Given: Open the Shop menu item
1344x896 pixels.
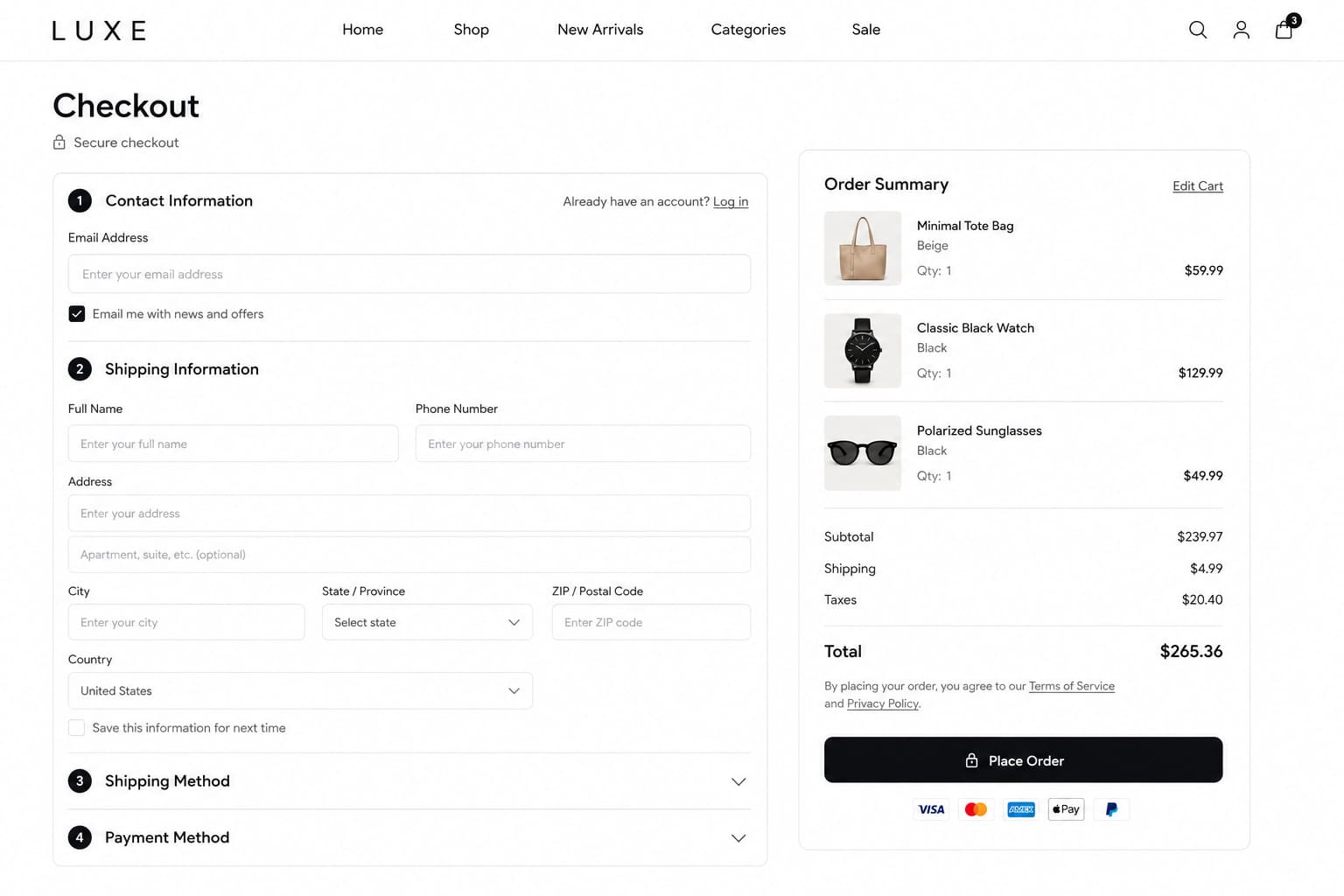Looking at the screenshot, I should coord(471,30).
